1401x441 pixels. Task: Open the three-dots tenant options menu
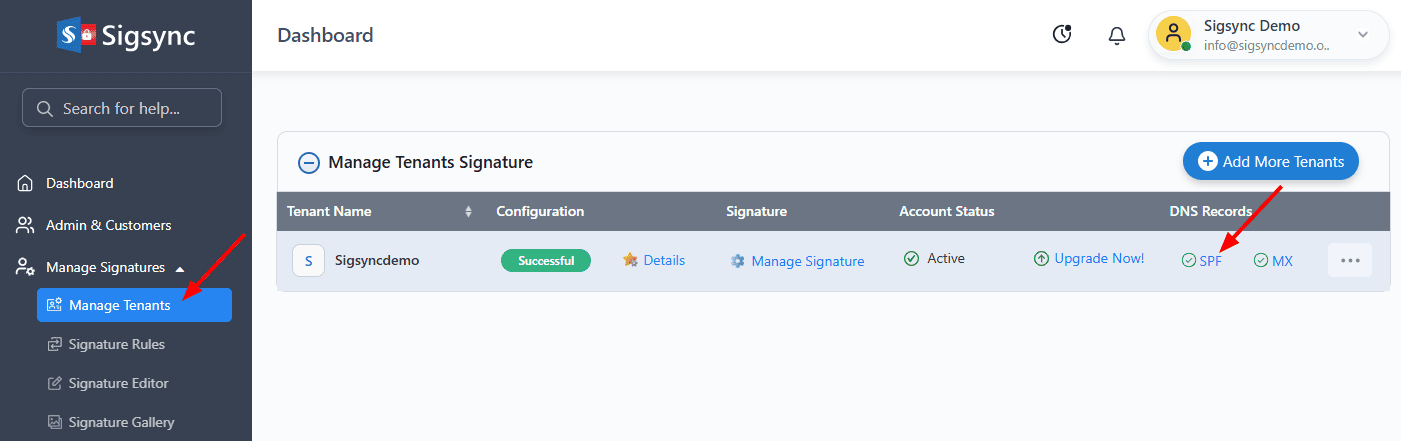coord(1350,260)
